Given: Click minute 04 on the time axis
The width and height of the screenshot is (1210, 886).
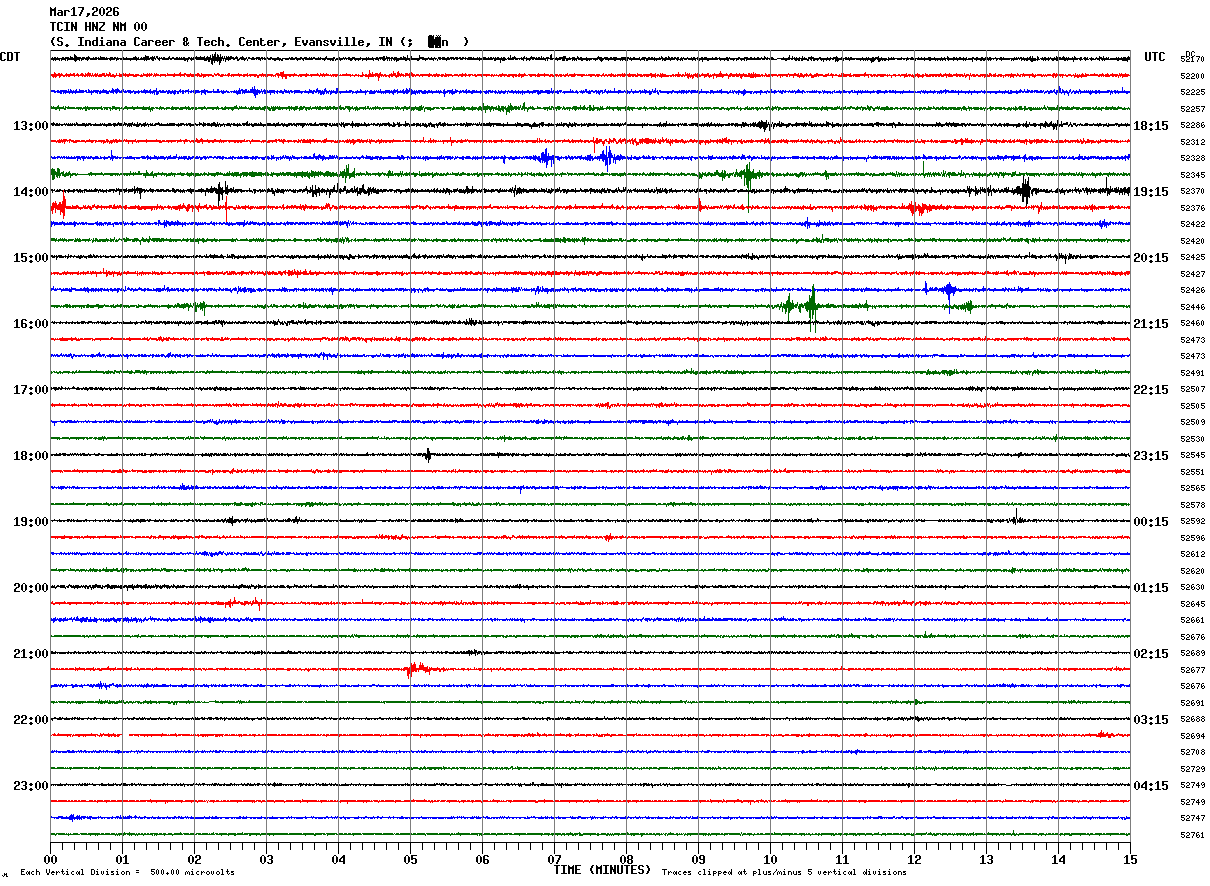Looking at the screenshot, I should [x=338, y=860].
